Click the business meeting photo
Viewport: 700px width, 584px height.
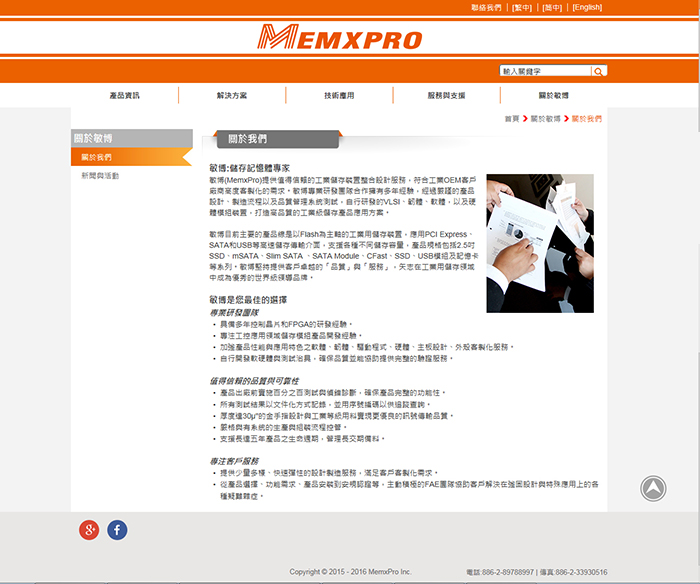(540, 243)
